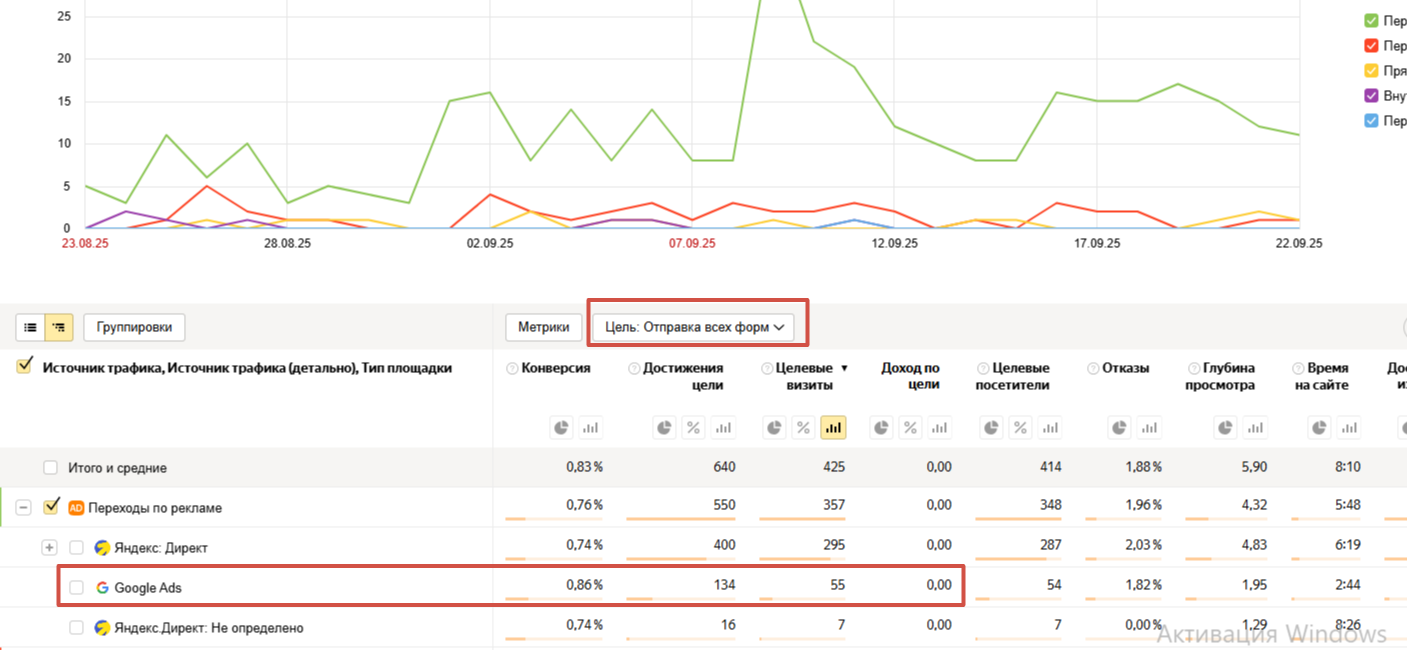Sort table by Конверсия header
This screenshot has height=650, width=1407.
[x=556, y=368]
